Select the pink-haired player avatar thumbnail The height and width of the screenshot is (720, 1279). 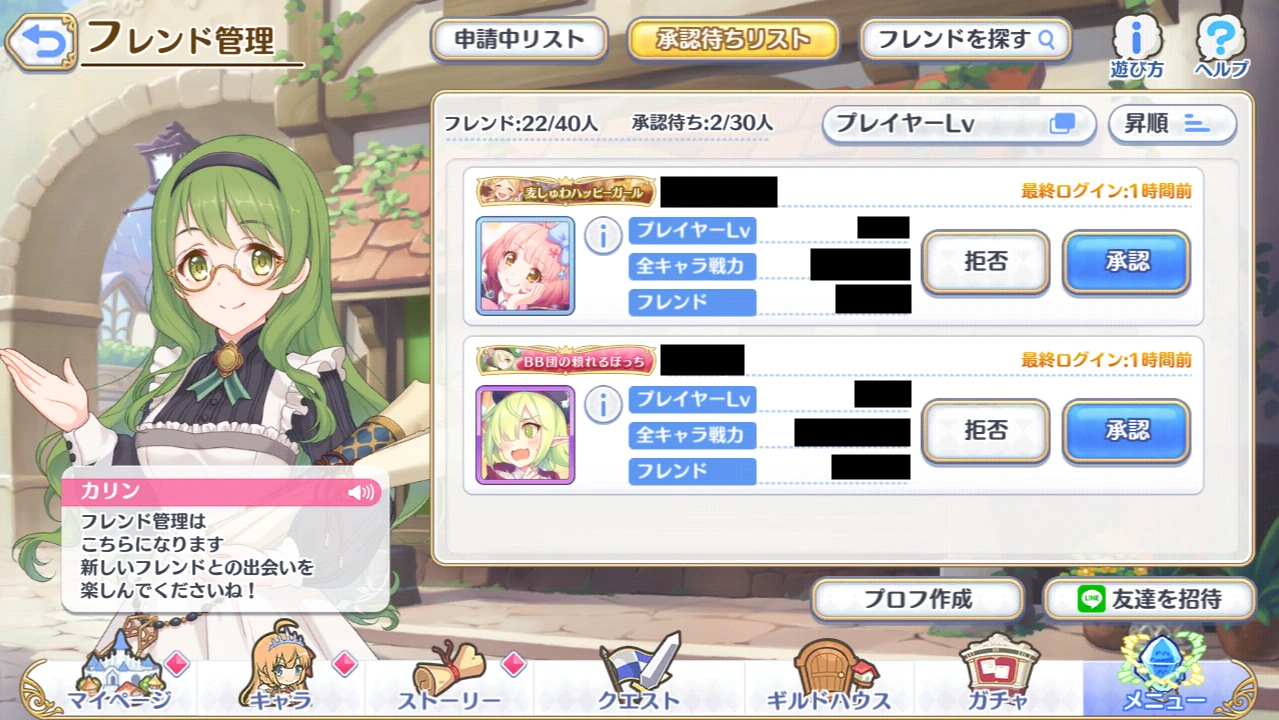click(525, 266)
